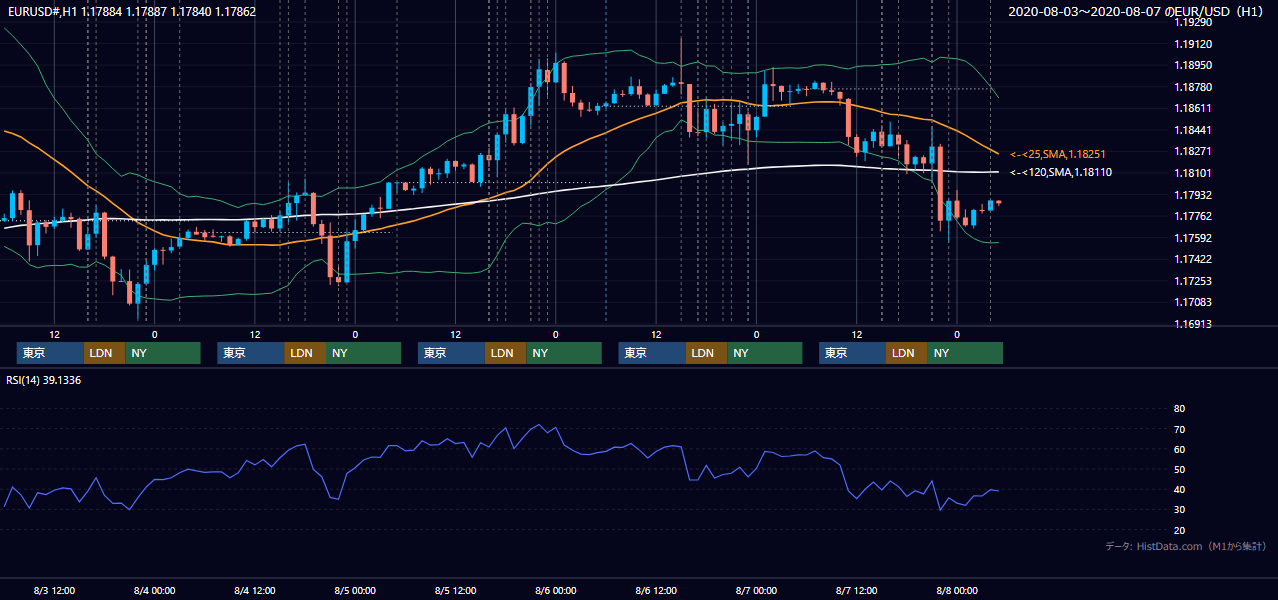Click RSI scale level 70
Viewport: 1278px width, 600px height.
[x=1179, y=429]
